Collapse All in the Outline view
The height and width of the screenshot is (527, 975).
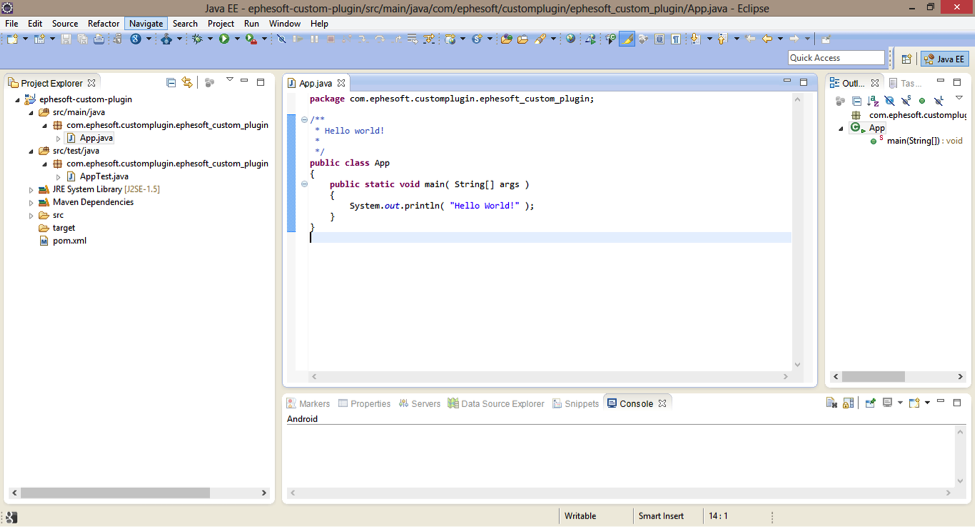click(857, 101)
